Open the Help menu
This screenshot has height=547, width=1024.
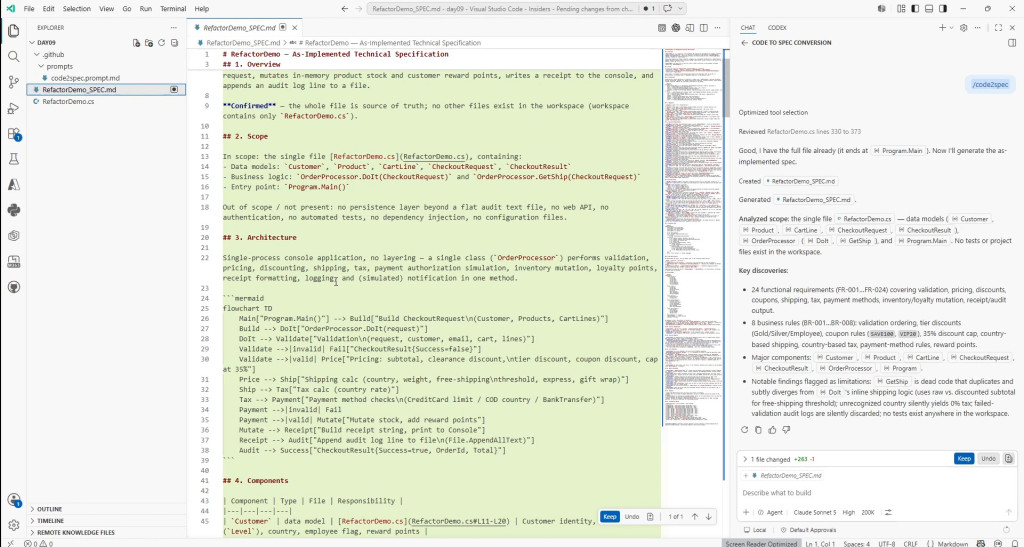tap(202, 9)
